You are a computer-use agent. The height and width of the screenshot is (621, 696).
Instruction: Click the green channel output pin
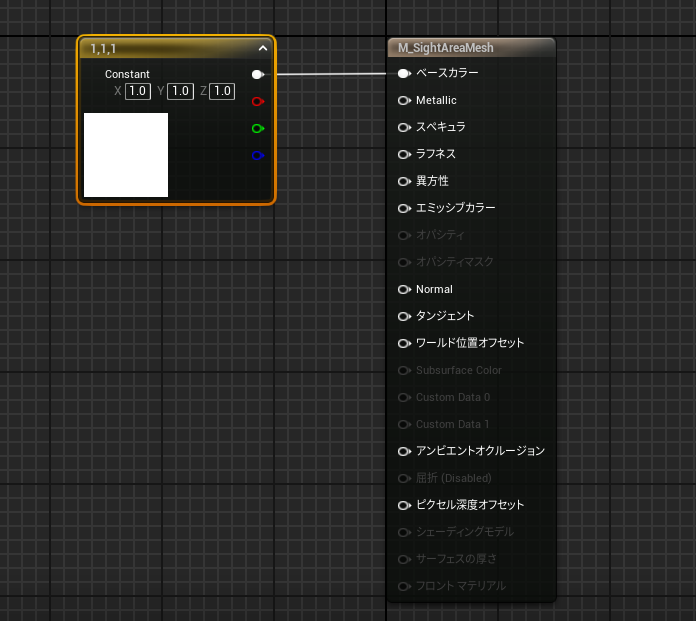coord(258,128)
